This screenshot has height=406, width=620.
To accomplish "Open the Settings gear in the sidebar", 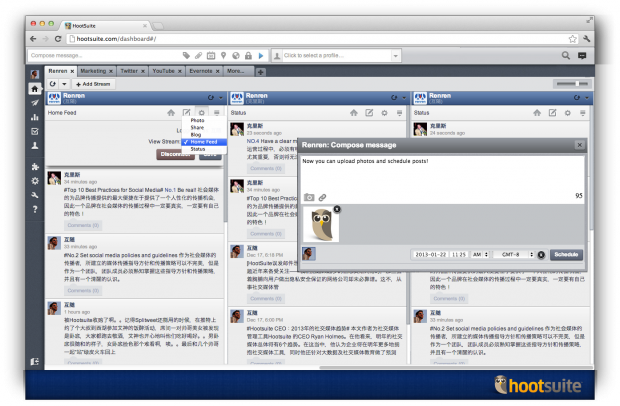I will pyautogui.click(x=35, y=181).
